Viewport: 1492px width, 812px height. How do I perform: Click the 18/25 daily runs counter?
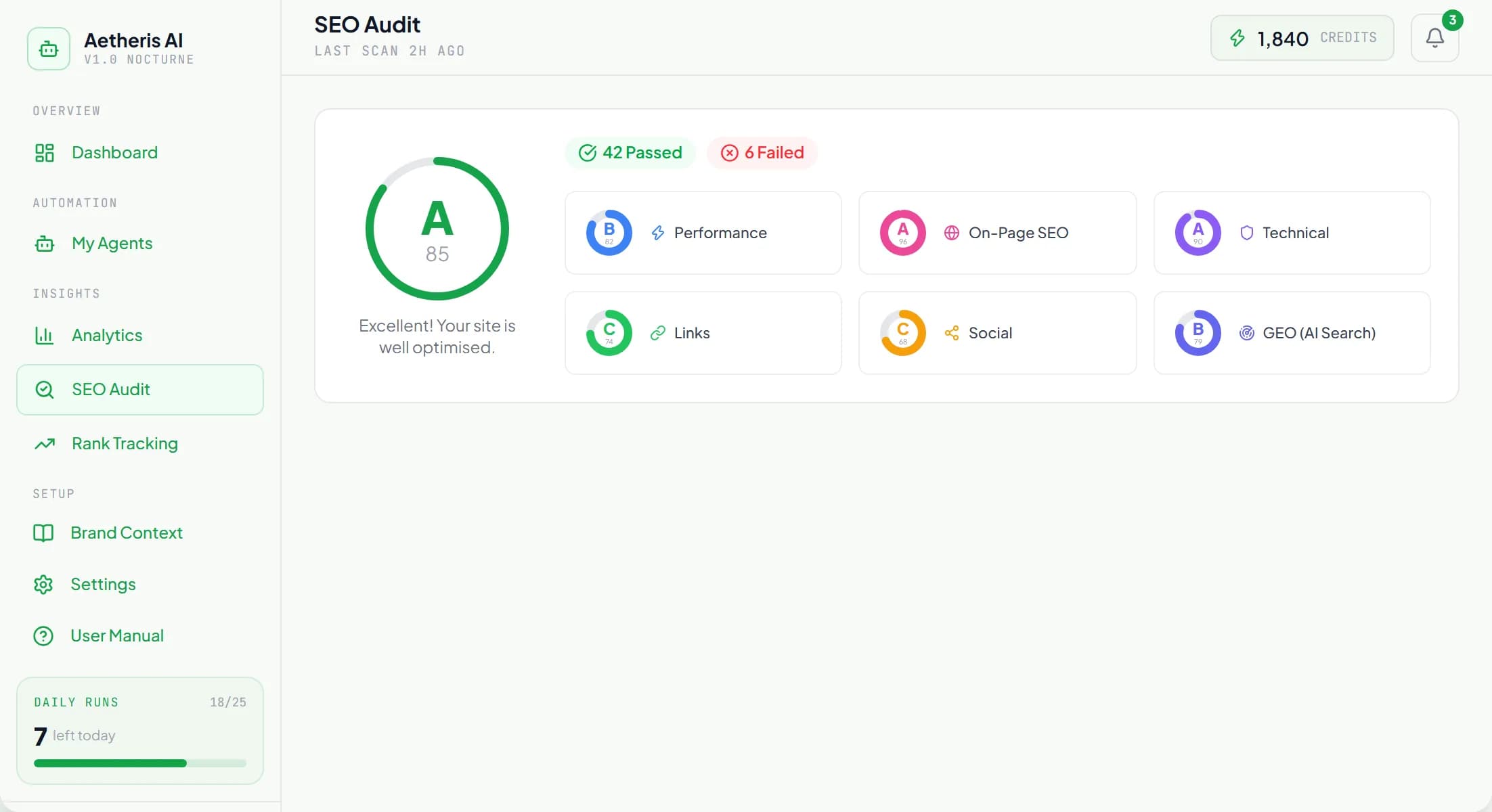click(x=228, y=702)
